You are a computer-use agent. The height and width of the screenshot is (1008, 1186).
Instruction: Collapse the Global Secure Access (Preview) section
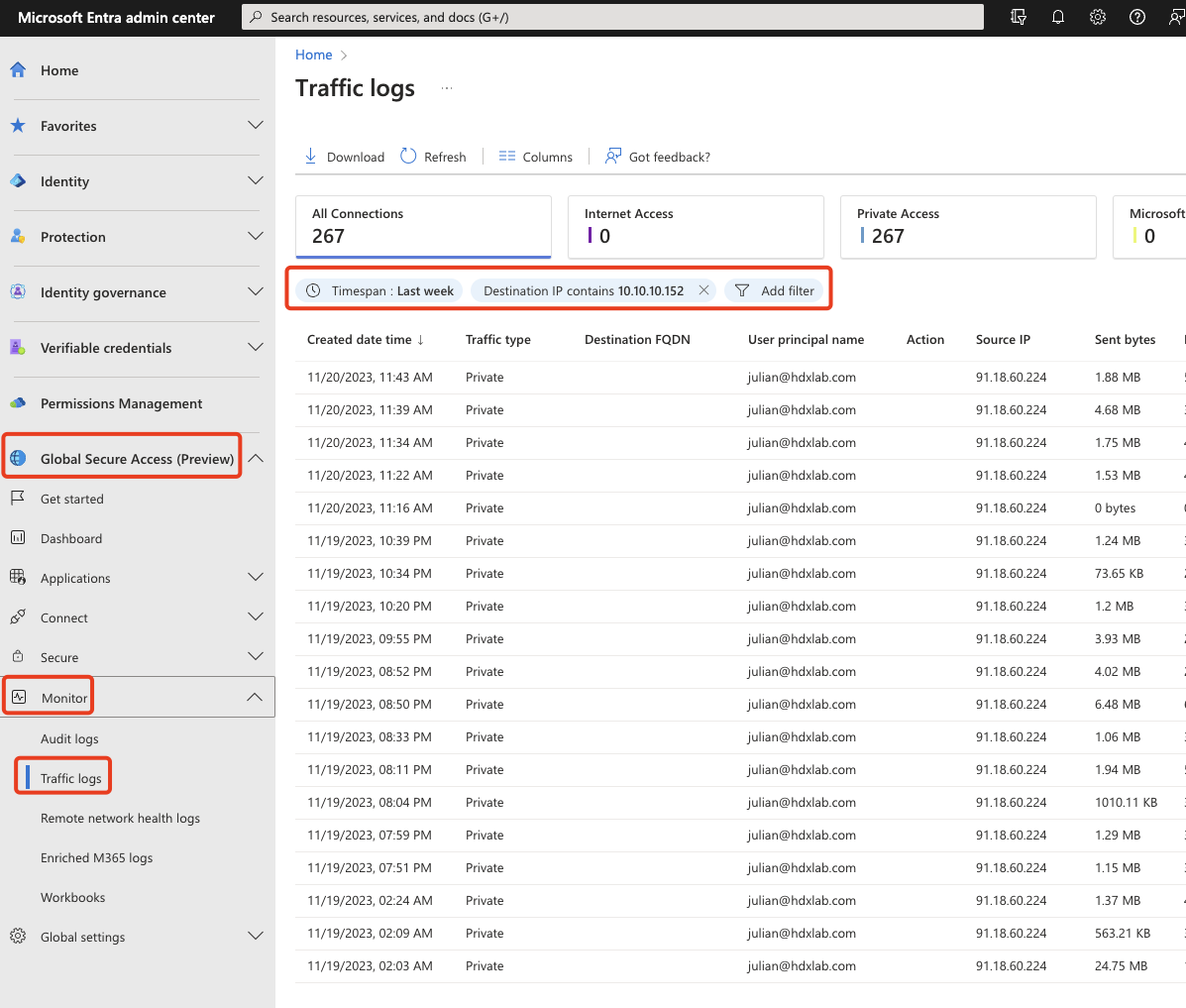(x=255, y=458)
